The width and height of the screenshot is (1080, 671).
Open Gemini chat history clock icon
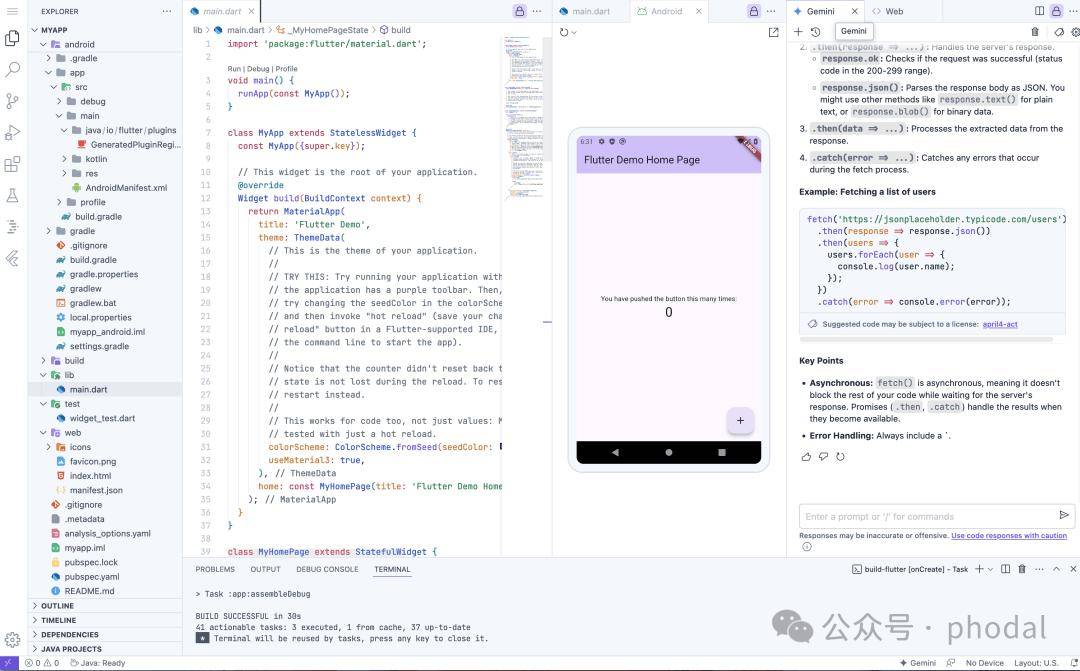[x=815, y=32]
